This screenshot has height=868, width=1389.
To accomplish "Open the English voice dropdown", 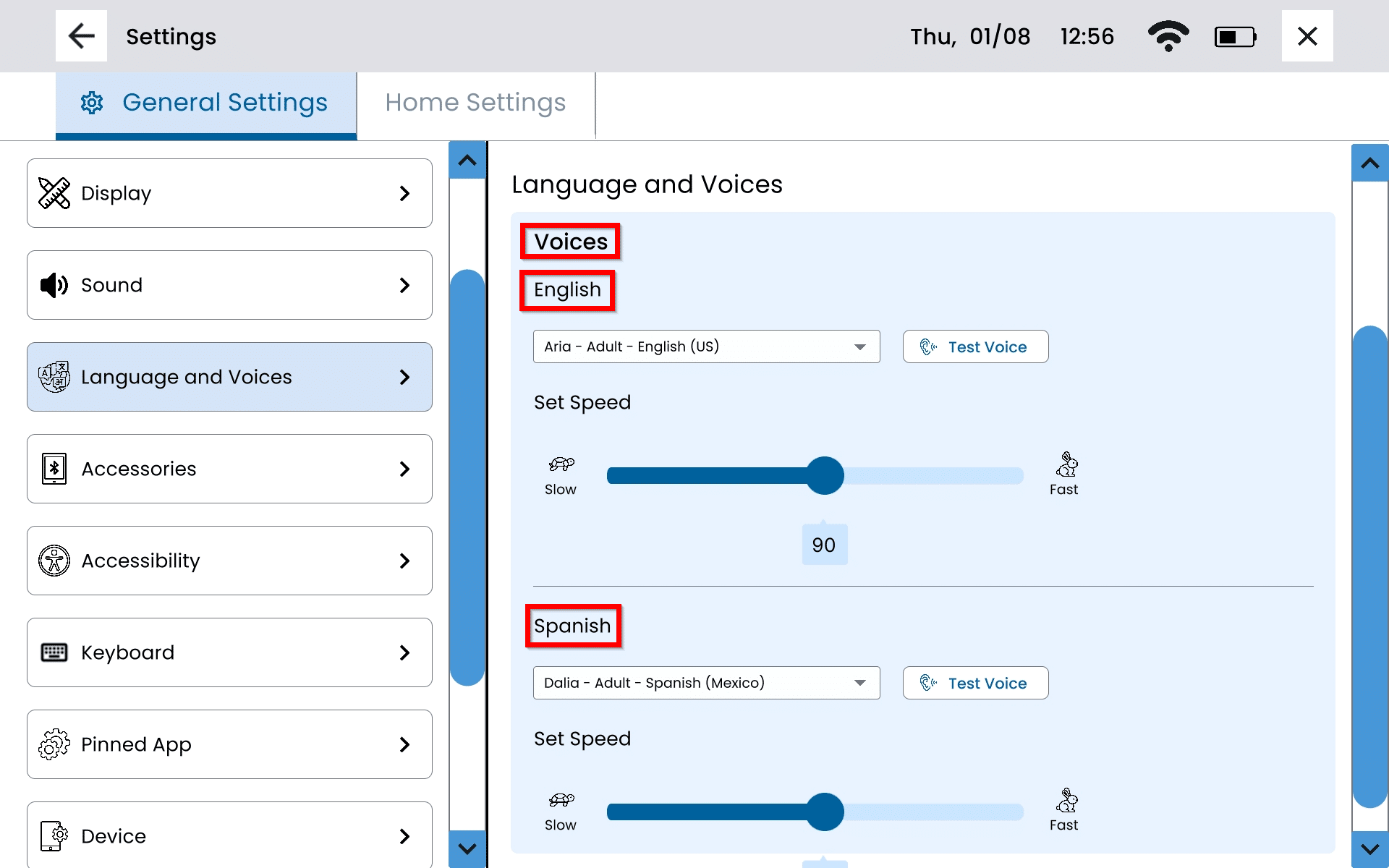I will pos(706,346).
